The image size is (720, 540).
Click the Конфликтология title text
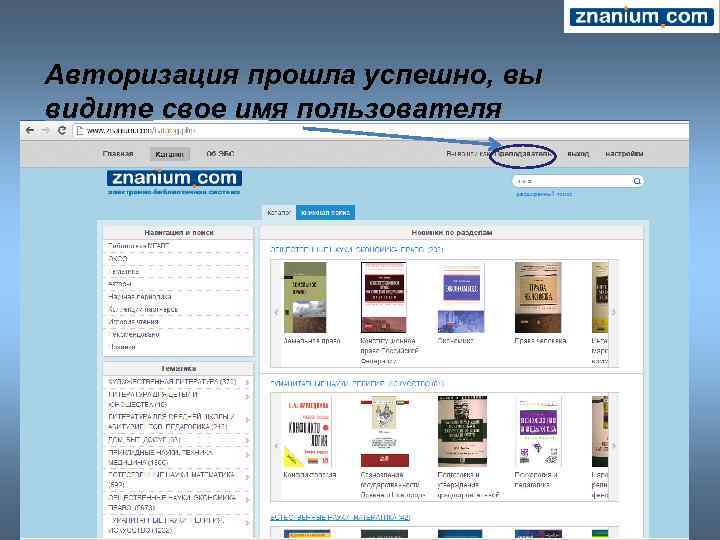(x=310, y=474)
